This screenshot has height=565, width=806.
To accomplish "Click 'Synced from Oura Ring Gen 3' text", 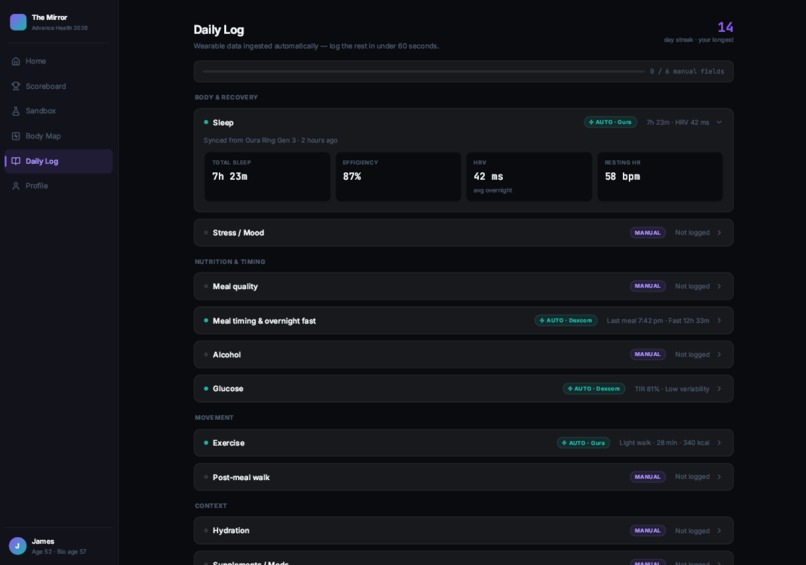I will [249, 140].
